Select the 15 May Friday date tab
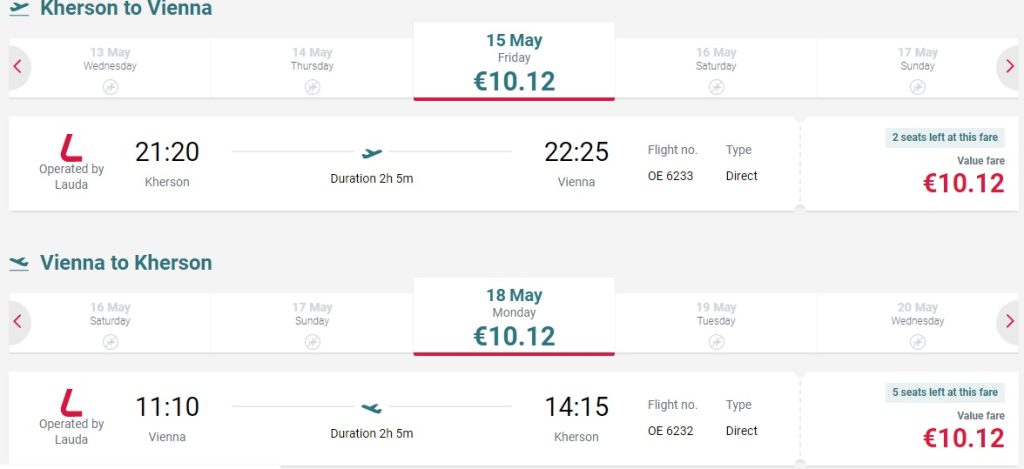 point(513,62)
